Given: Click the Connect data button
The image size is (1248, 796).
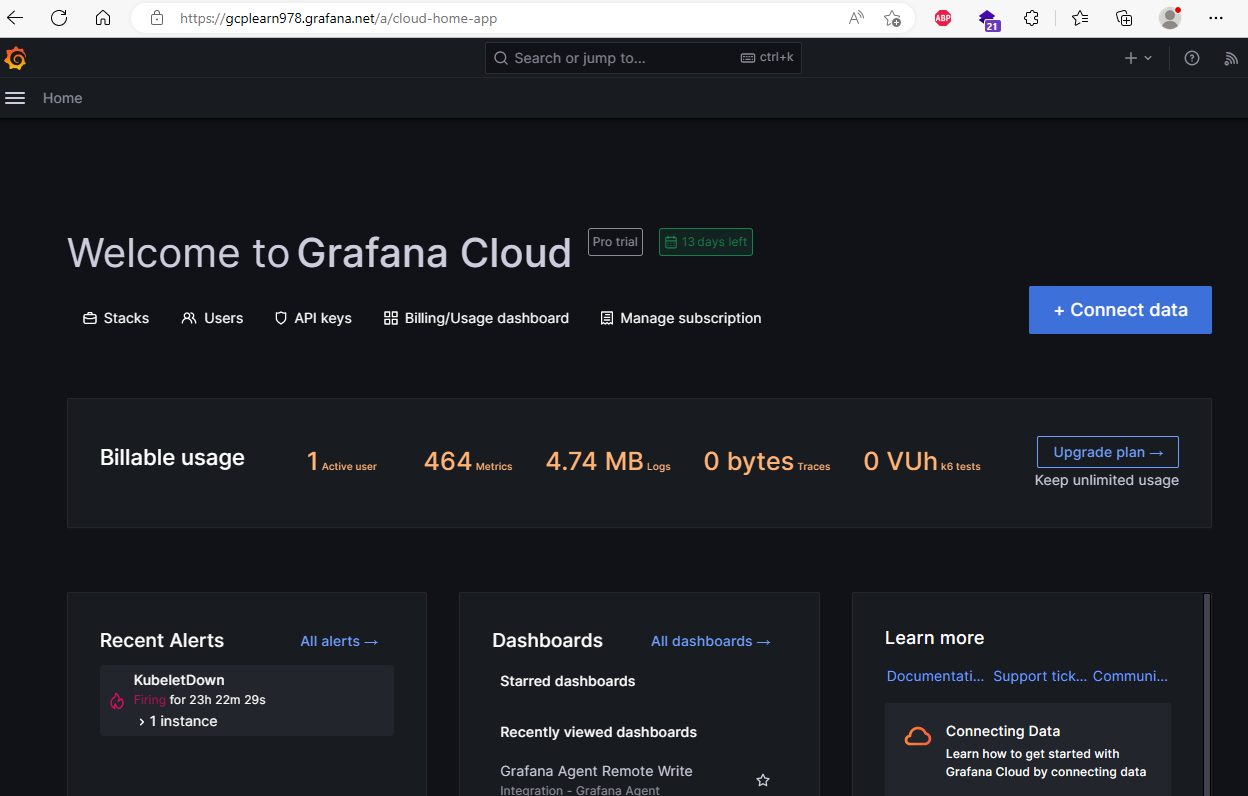Looking at the screenshot, I should coord(1120,310).
